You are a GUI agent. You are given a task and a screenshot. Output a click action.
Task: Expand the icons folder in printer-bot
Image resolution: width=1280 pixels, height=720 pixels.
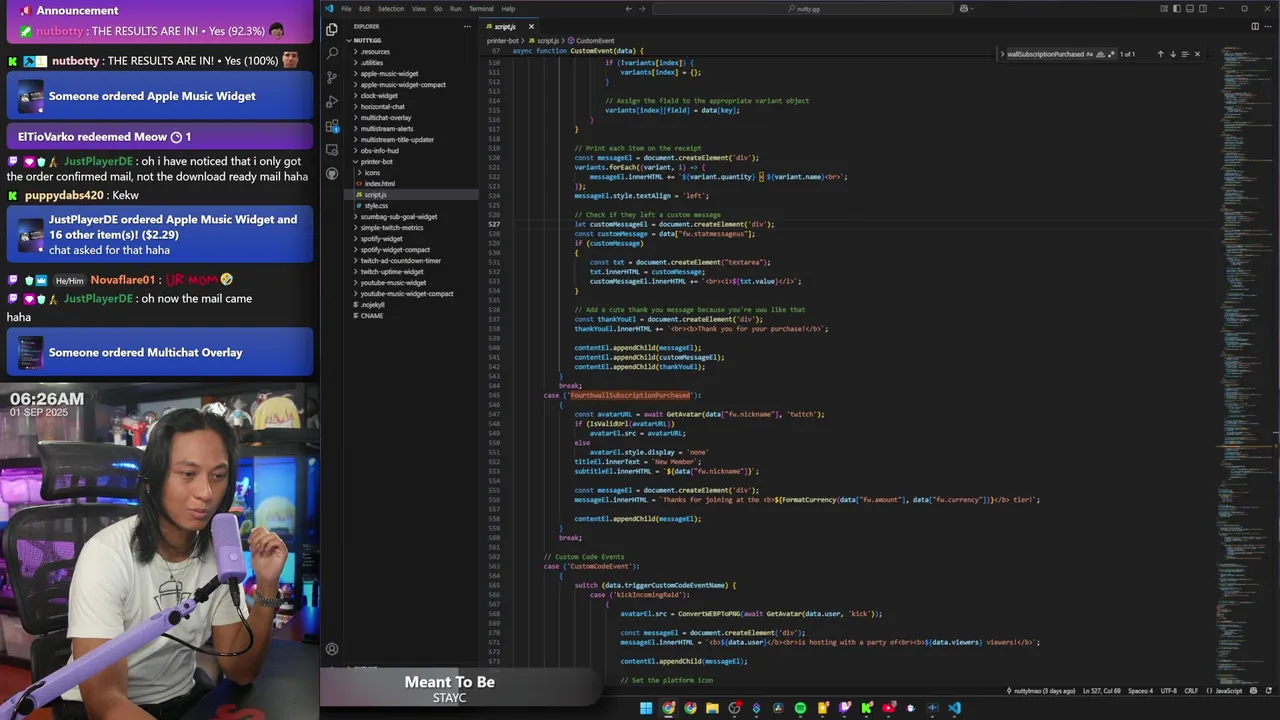pos(372,173)
